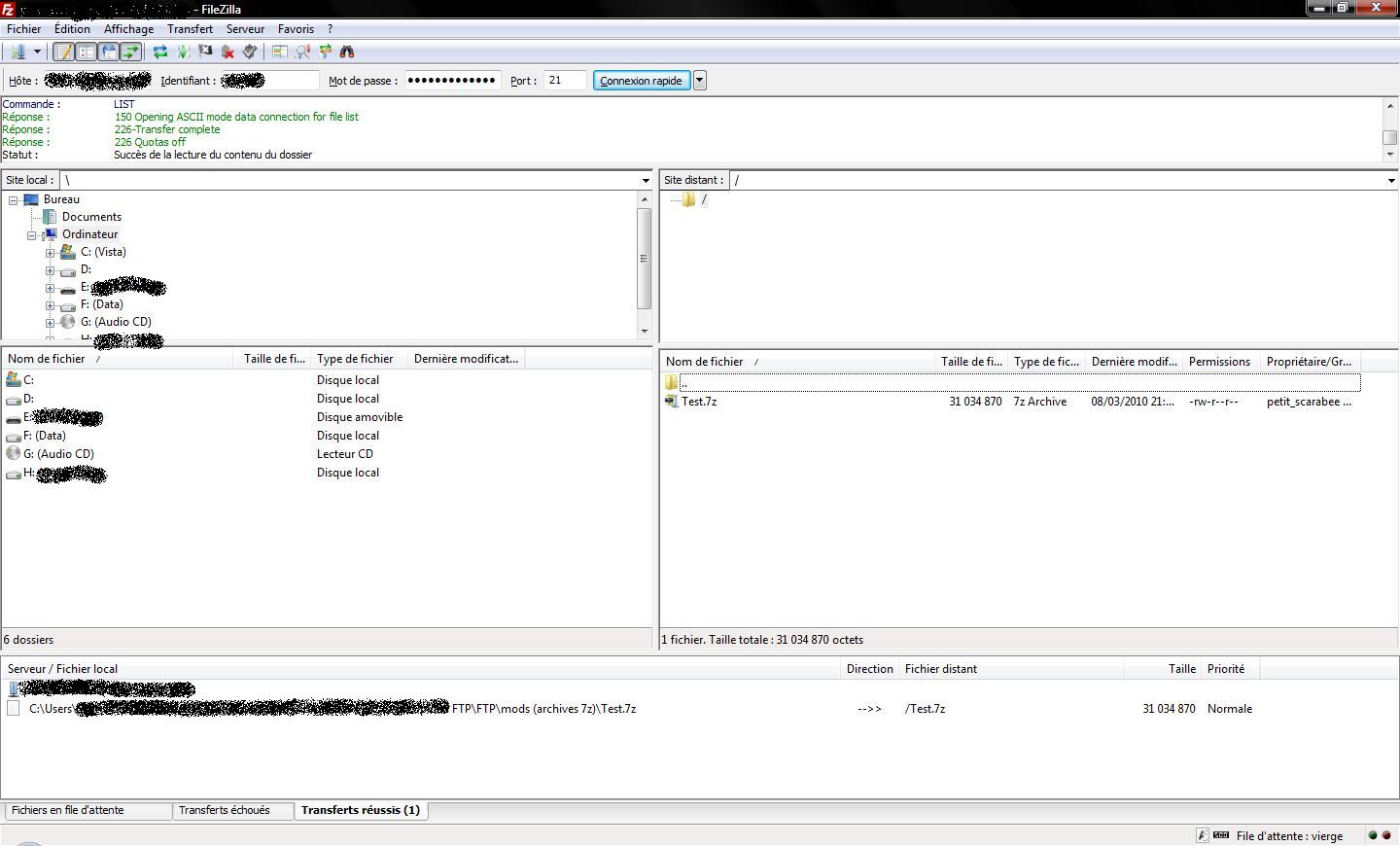Open the Serveur menu

[245, 29]
